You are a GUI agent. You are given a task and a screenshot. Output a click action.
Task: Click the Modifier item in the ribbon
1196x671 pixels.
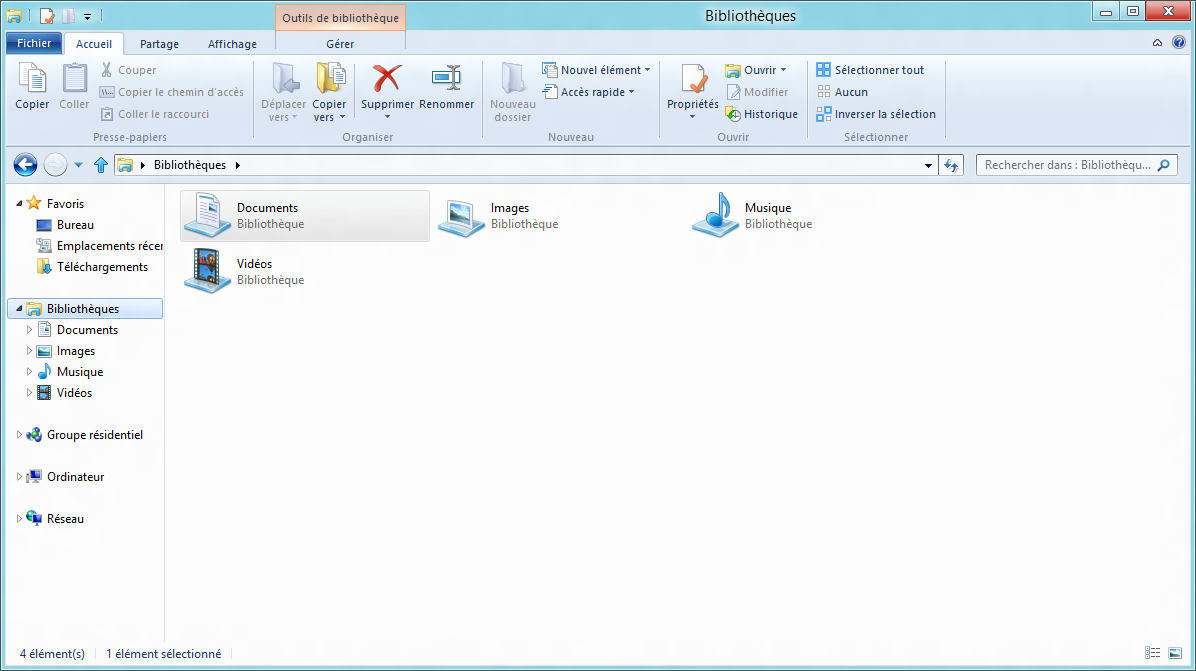757,92
